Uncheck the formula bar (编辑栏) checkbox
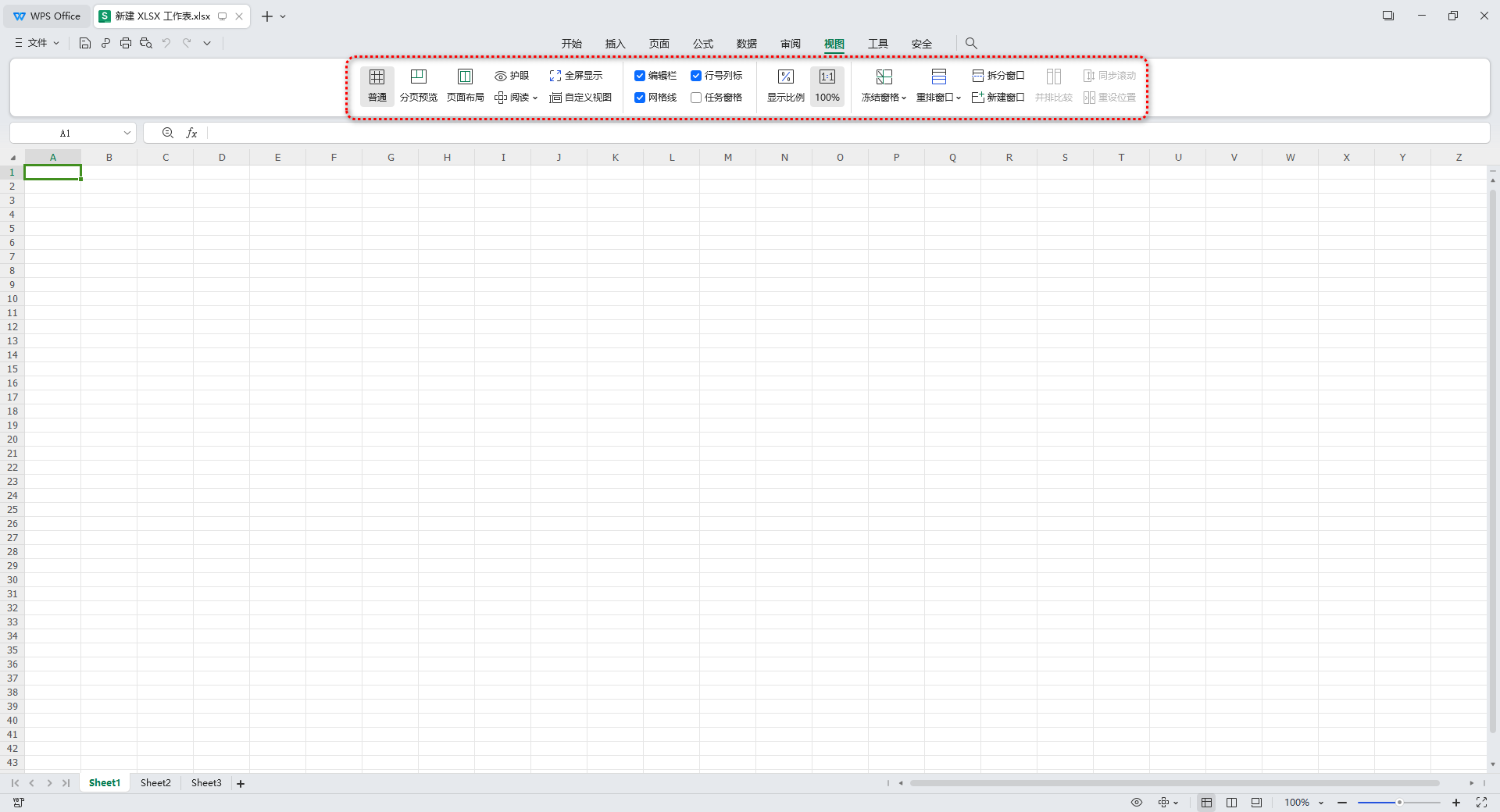 640,76
